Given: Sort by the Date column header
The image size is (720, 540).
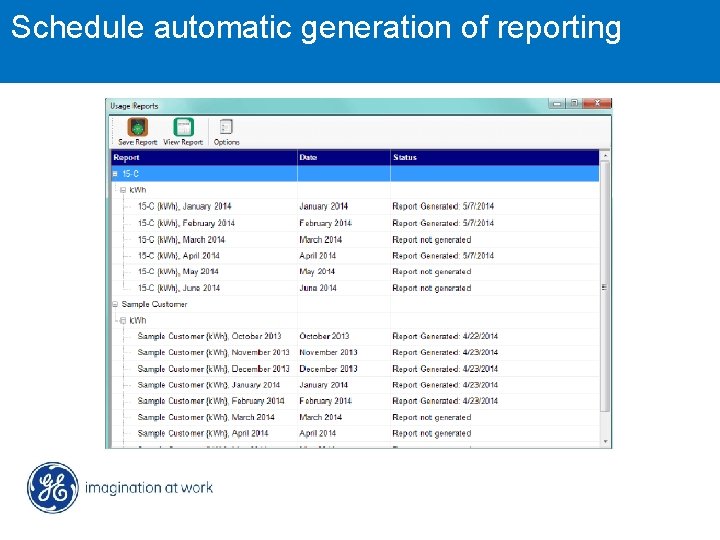Looking at the screenshot, I should [344, 158].
